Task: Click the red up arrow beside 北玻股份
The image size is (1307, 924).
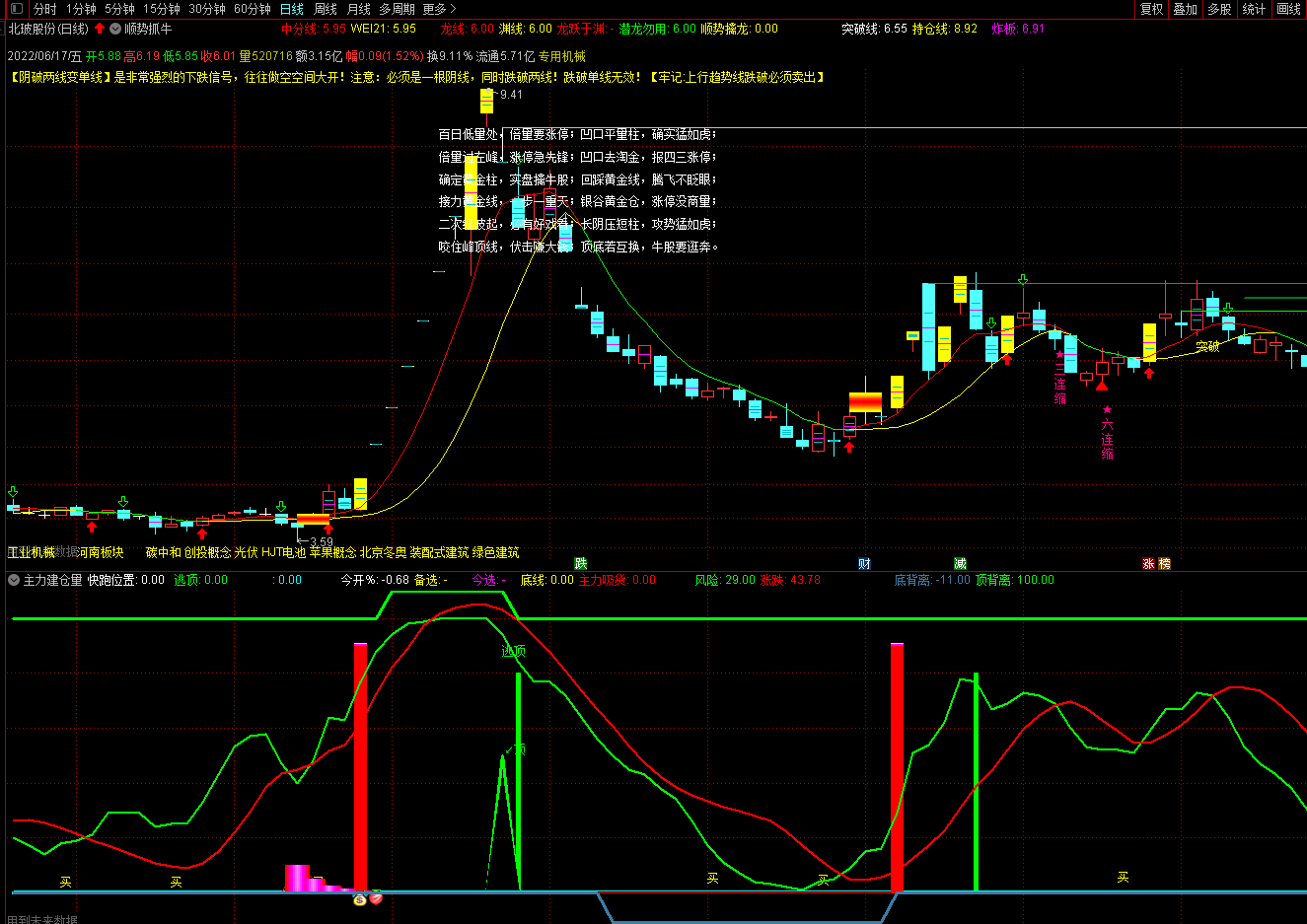Action: pyautogui.click(x=100, y=29)
